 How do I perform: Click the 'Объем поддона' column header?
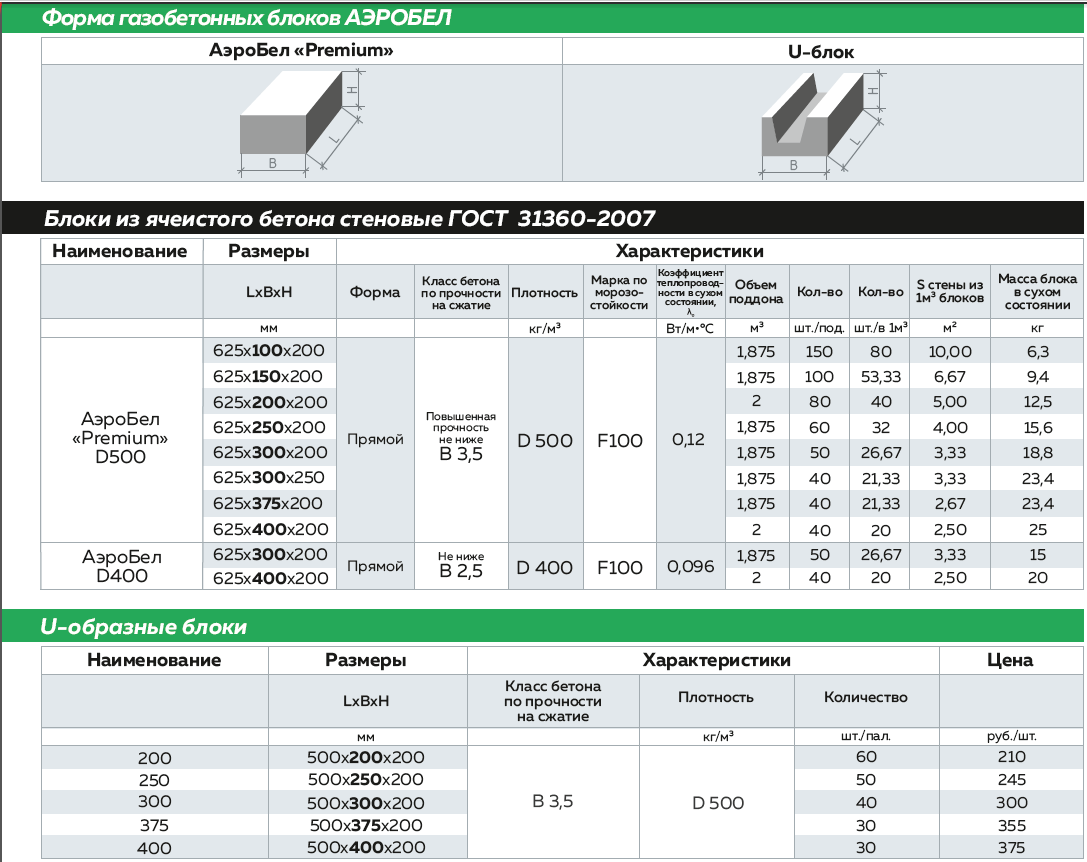tap(756, 292)
